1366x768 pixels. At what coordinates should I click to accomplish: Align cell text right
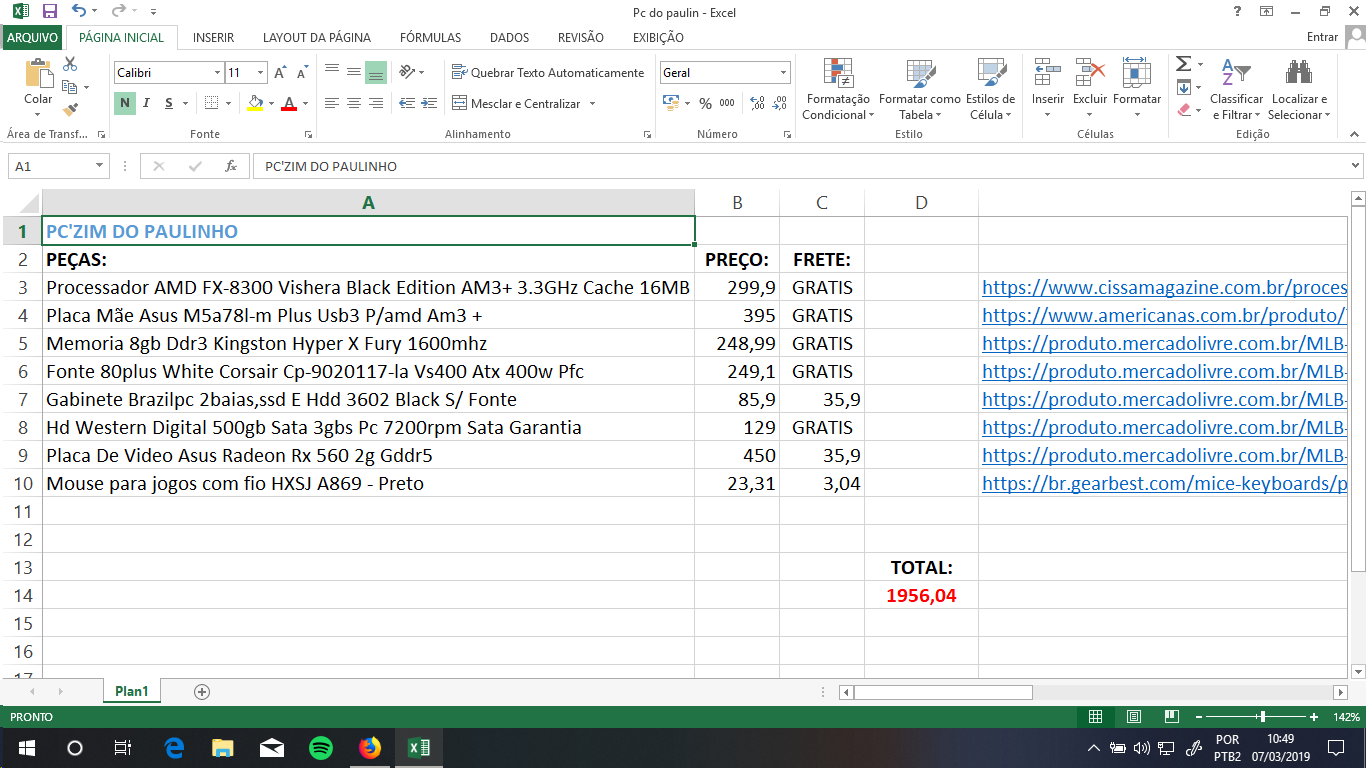click(x=376, y=103)
